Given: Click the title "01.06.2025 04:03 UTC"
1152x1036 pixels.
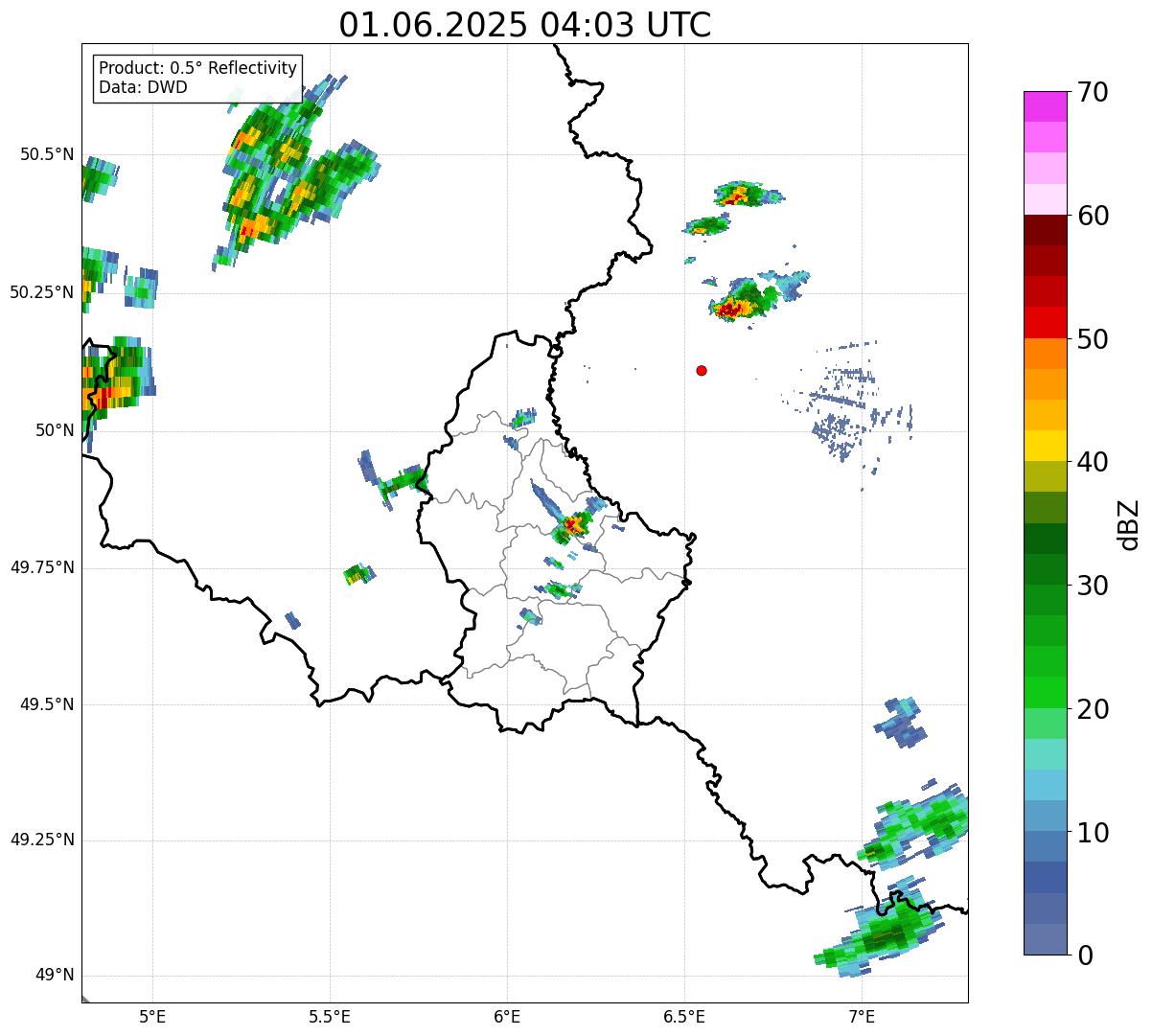Looking at the screenshot, I should coord(525,25).
